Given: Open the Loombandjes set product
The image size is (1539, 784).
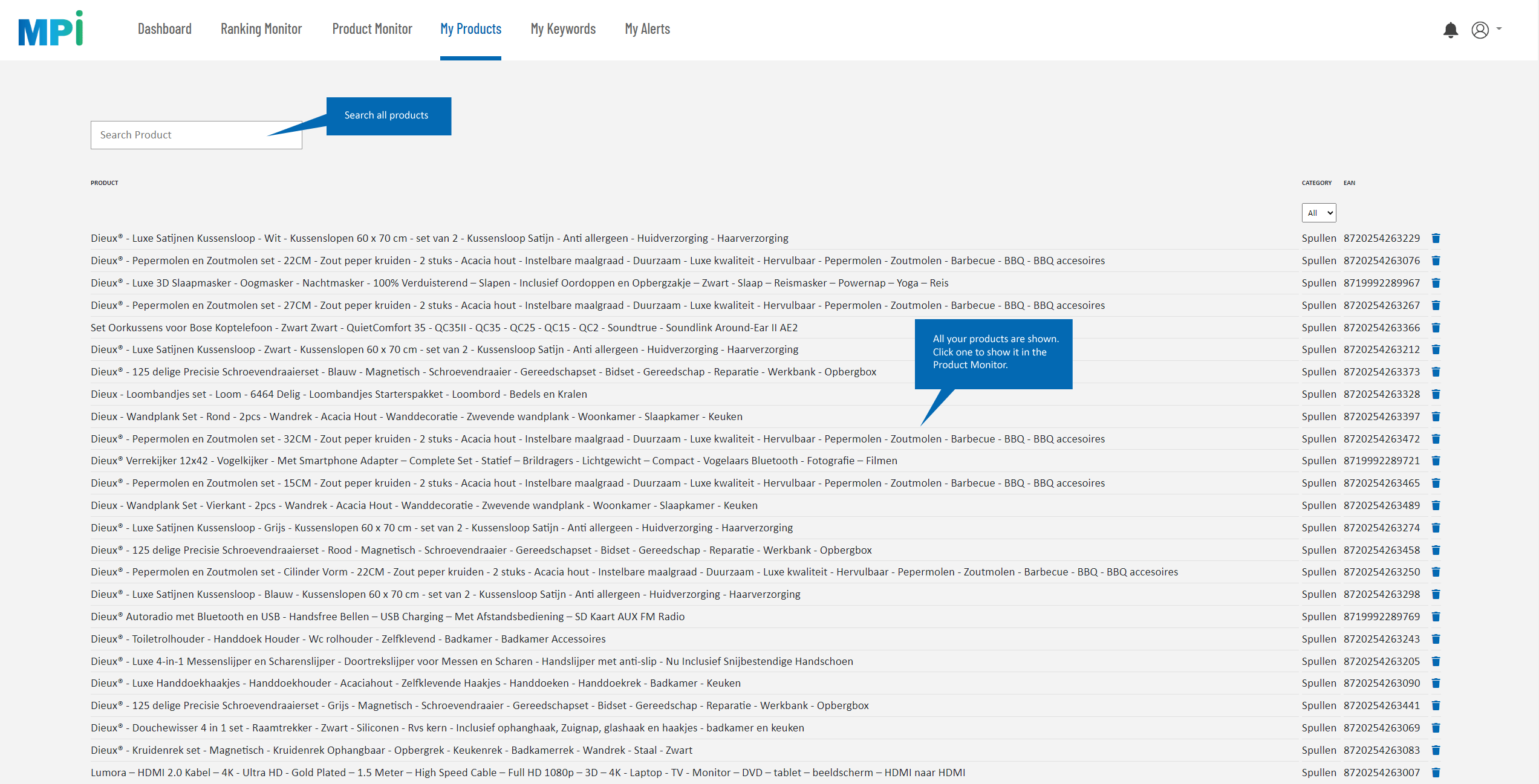Looking at the screenshot, I should pos(339,394).
